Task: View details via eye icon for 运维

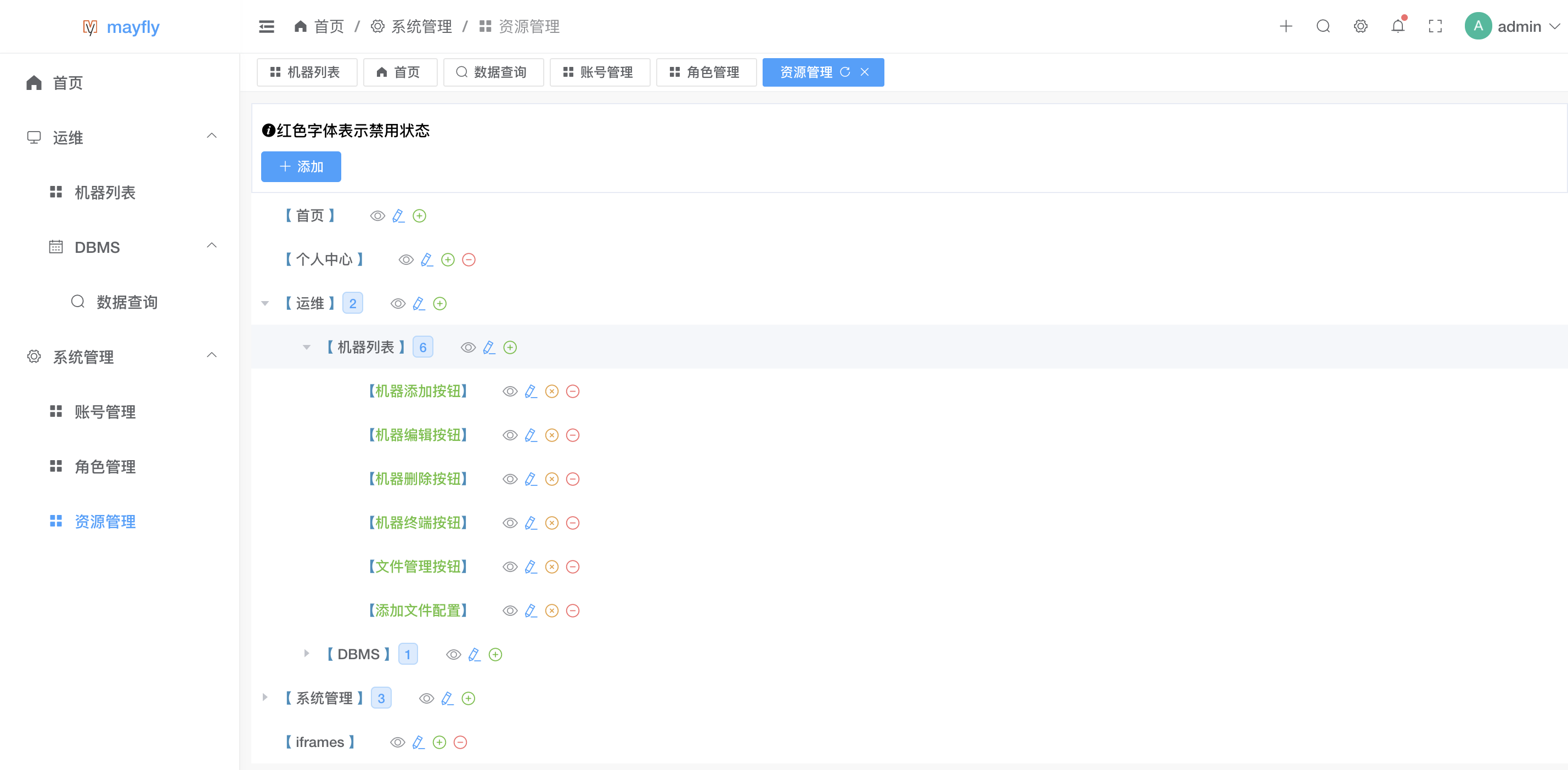Action: coord(397,304)
